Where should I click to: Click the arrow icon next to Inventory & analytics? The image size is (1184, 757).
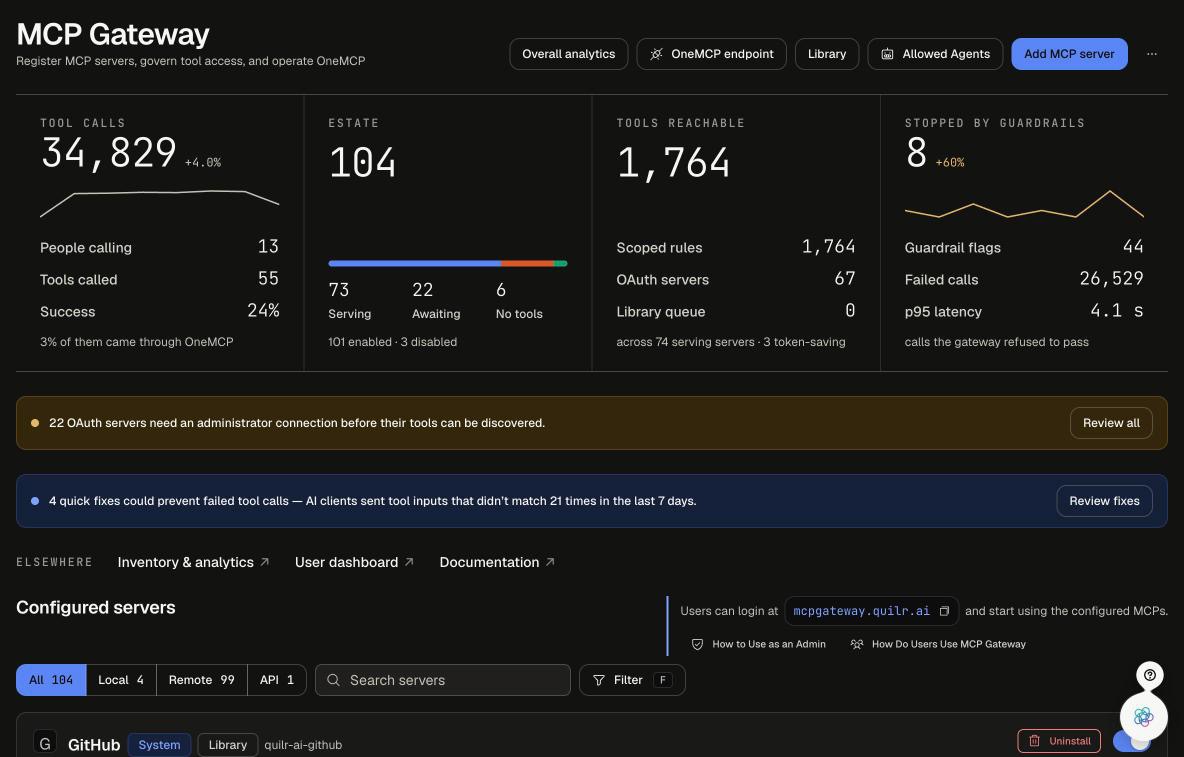pyautogui.click(x=264, y=562)
